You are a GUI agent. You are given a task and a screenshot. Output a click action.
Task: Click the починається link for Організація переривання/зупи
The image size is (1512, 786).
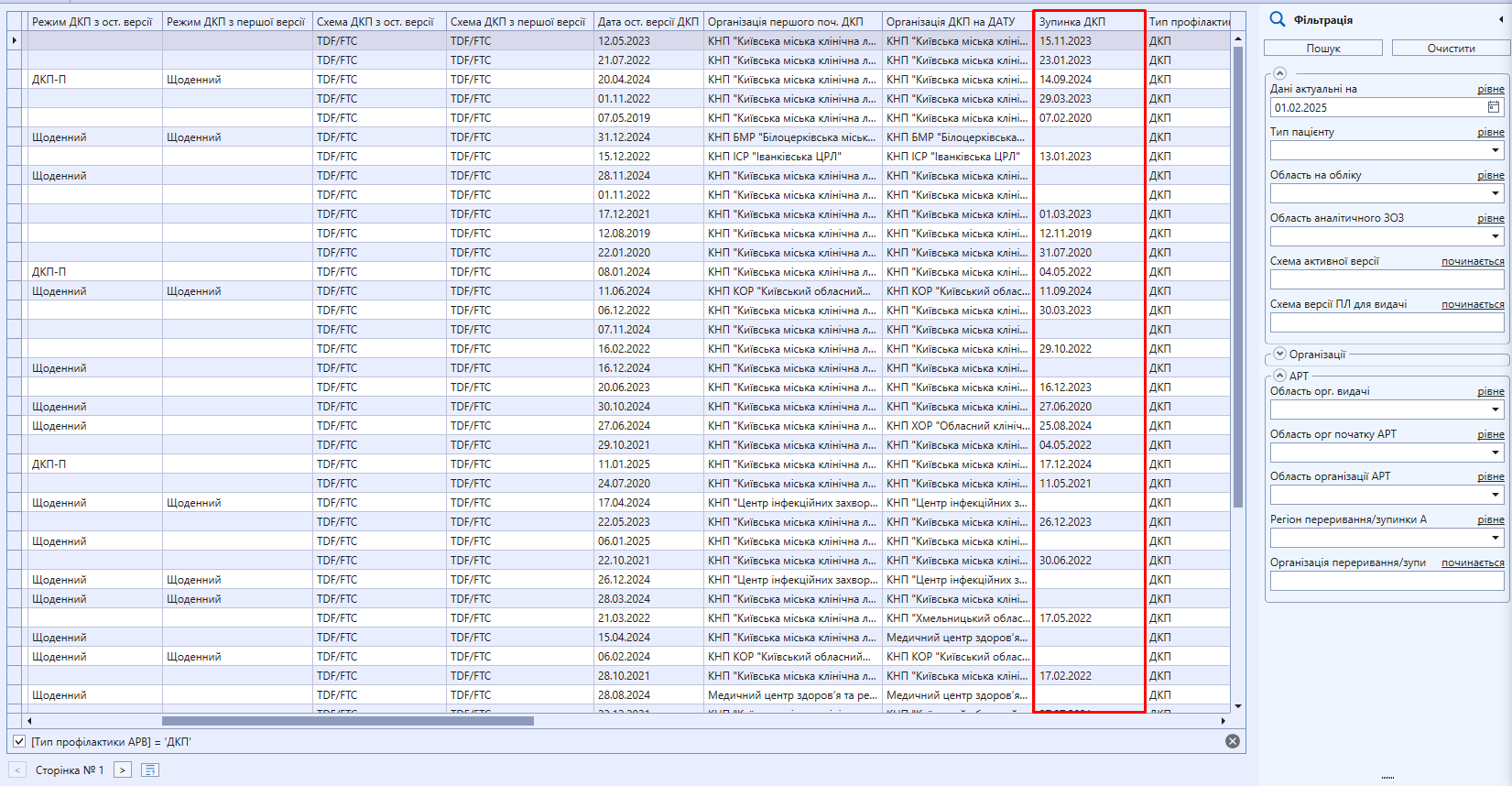point(1473,562)
